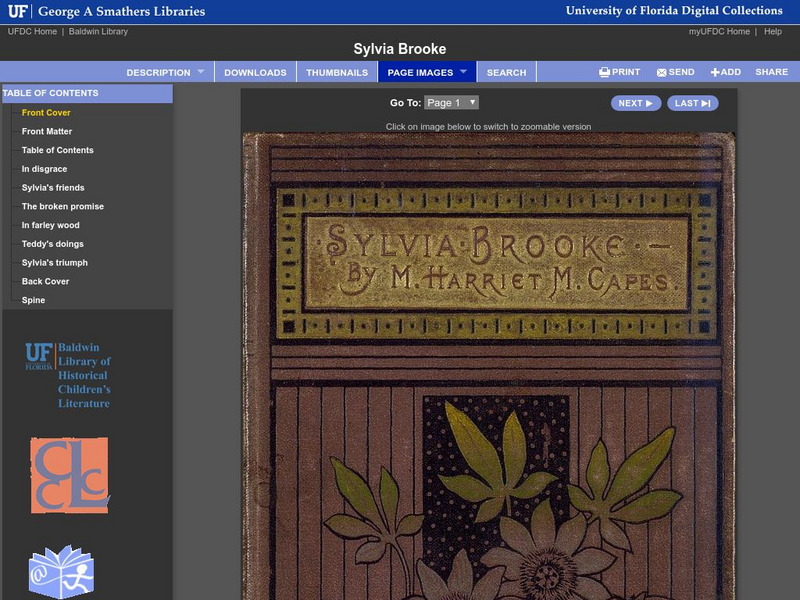Go to UFDC Home

[x=32, y=32]
